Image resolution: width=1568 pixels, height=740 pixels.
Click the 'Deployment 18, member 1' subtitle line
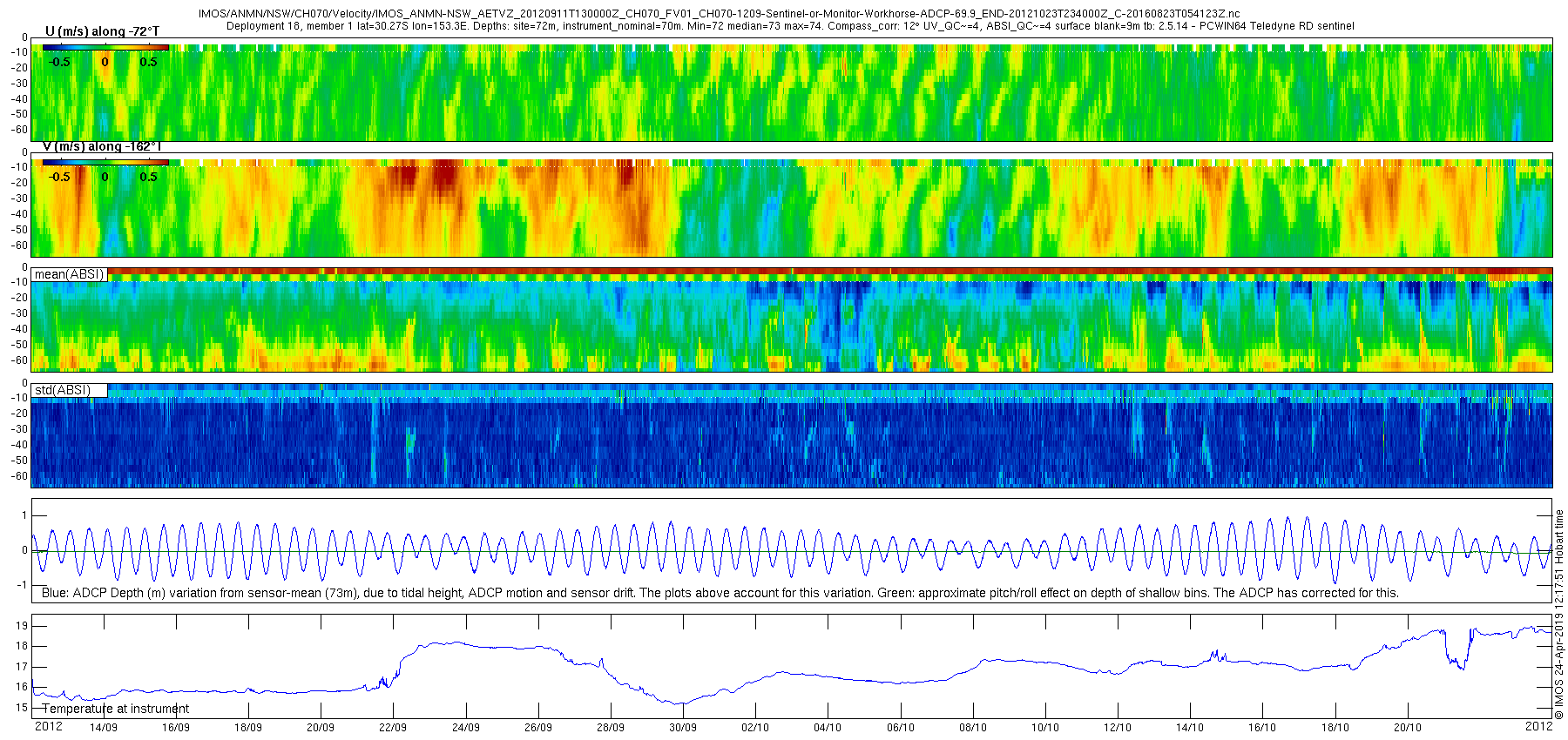tap(790, 26)
